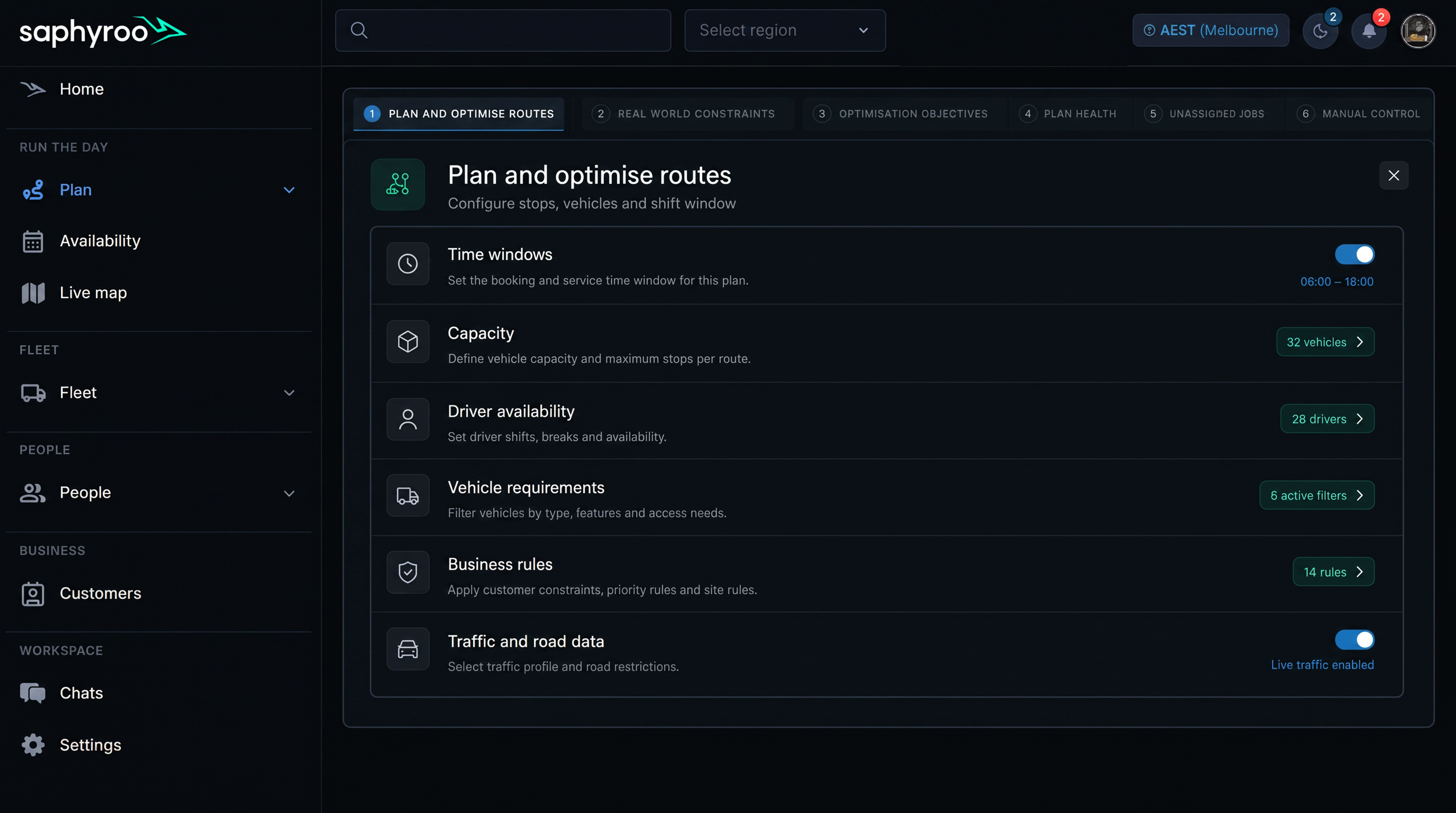The image size is (1456, 813).
Task: Toggle the Traffic and road data switch
Action: click(x=1355, y=640)
